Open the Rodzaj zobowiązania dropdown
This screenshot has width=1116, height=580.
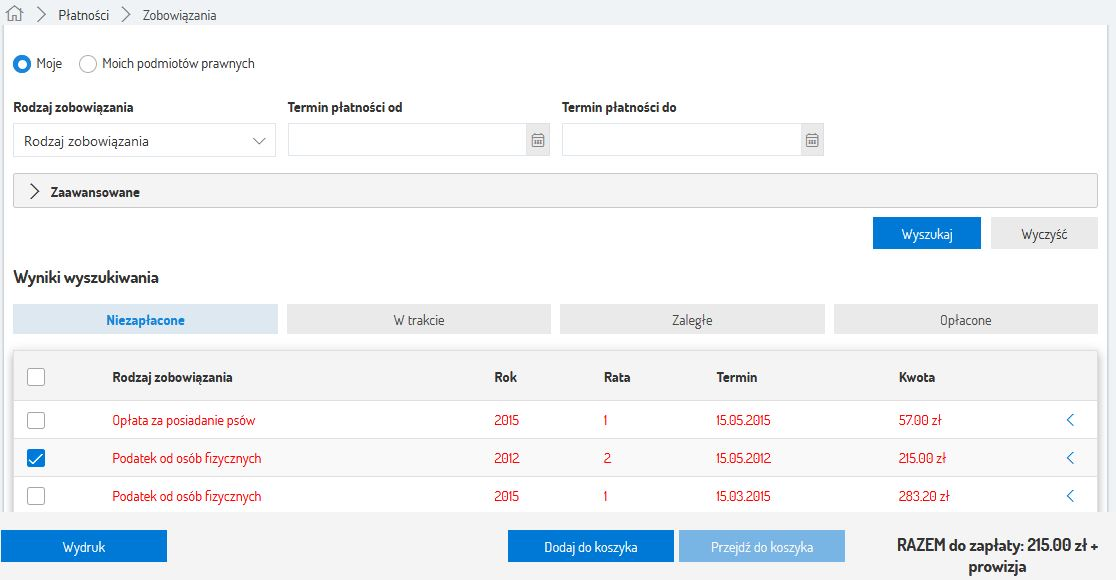(x=144, y=141)
